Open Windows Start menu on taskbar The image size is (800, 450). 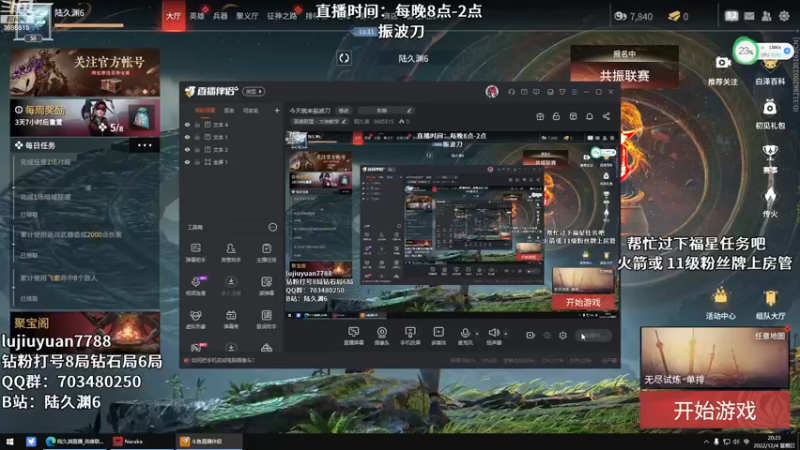click(10, 441)
